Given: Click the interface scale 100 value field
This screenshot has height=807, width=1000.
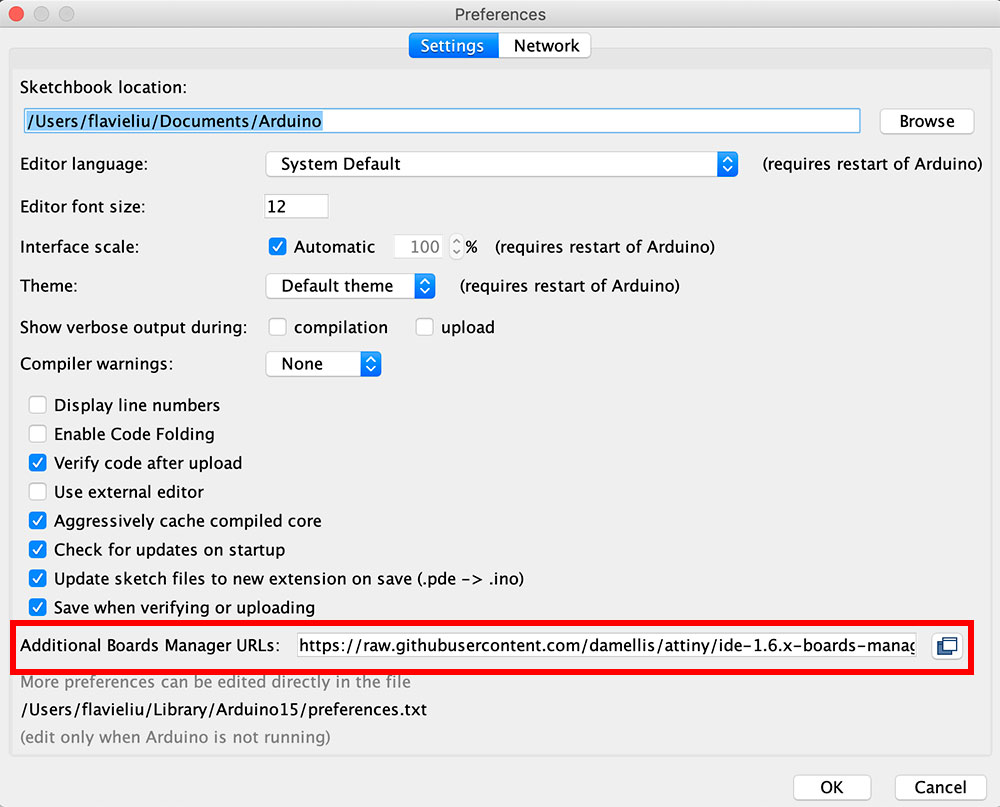Looking at the screenshot, I should [420, 246].
